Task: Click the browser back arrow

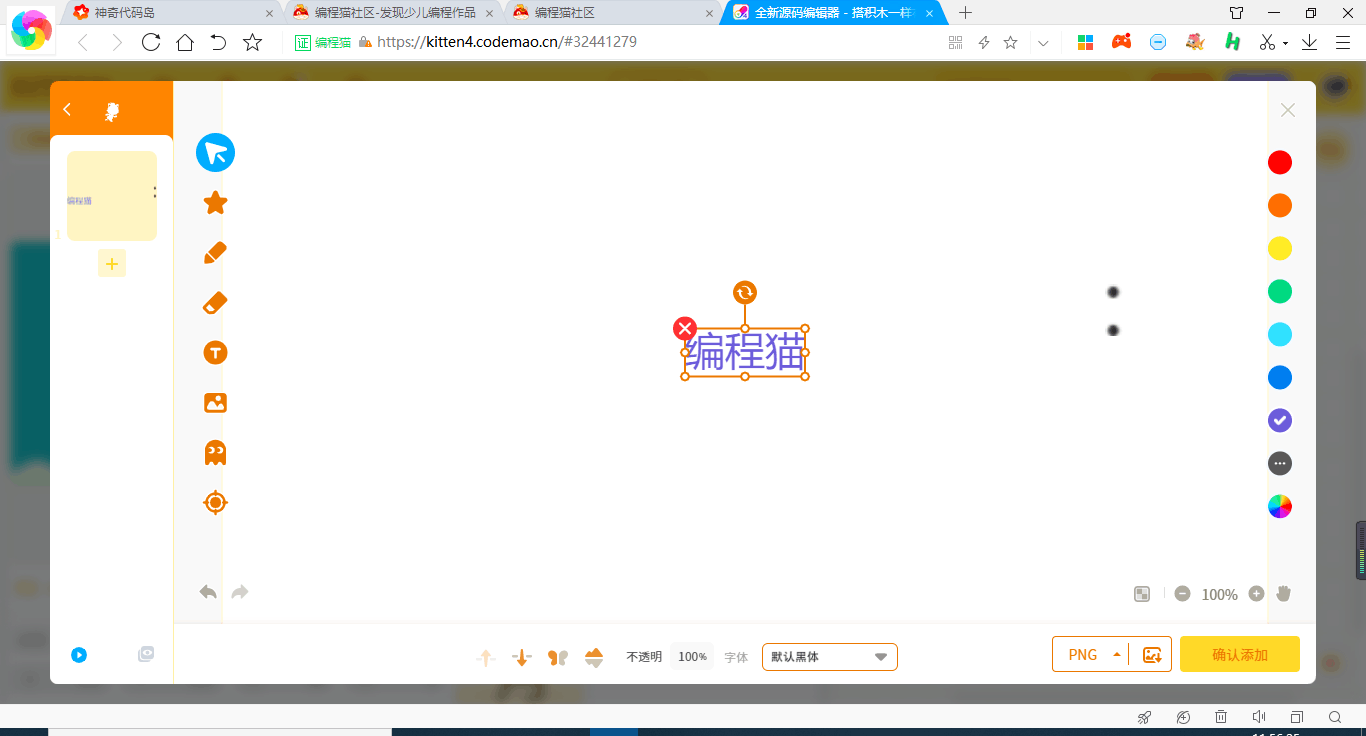Action: [x=83, y=42]
